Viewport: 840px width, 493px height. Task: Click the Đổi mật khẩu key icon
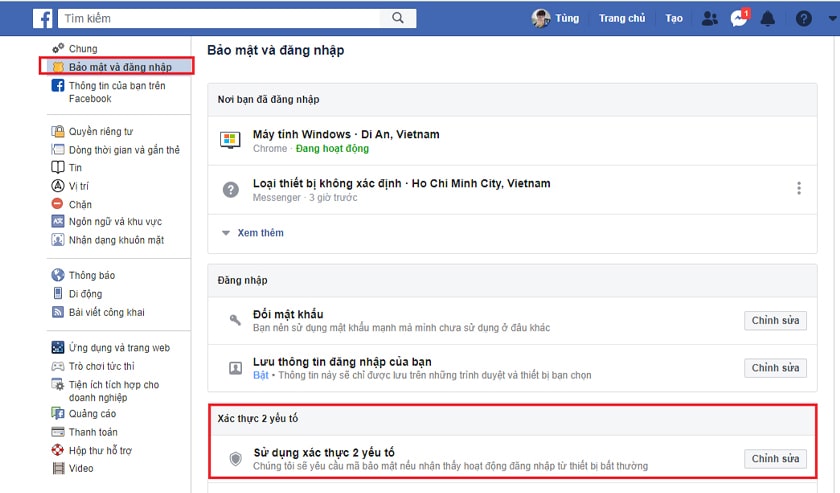coord(235,320)
